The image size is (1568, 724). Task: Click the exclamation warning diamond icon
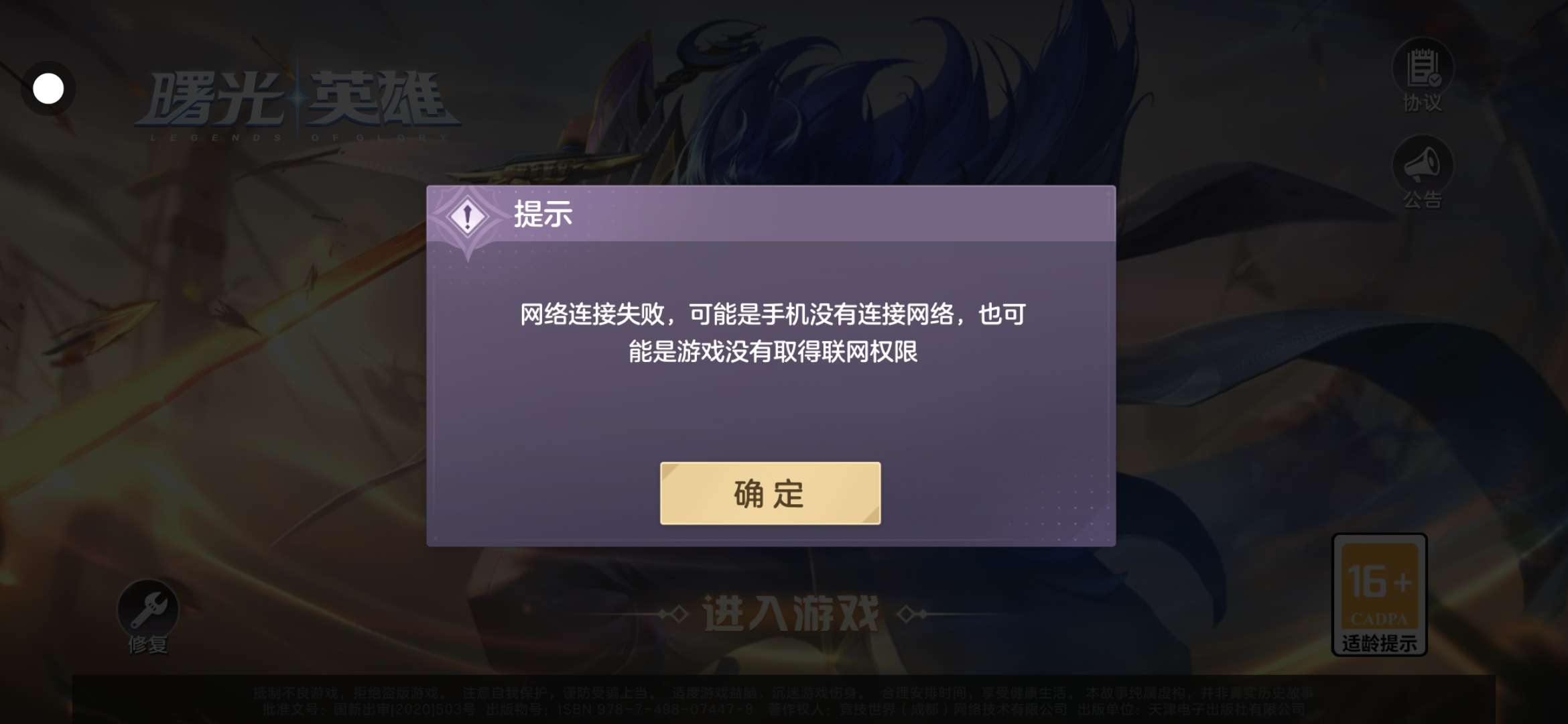[x=467, y=217]
